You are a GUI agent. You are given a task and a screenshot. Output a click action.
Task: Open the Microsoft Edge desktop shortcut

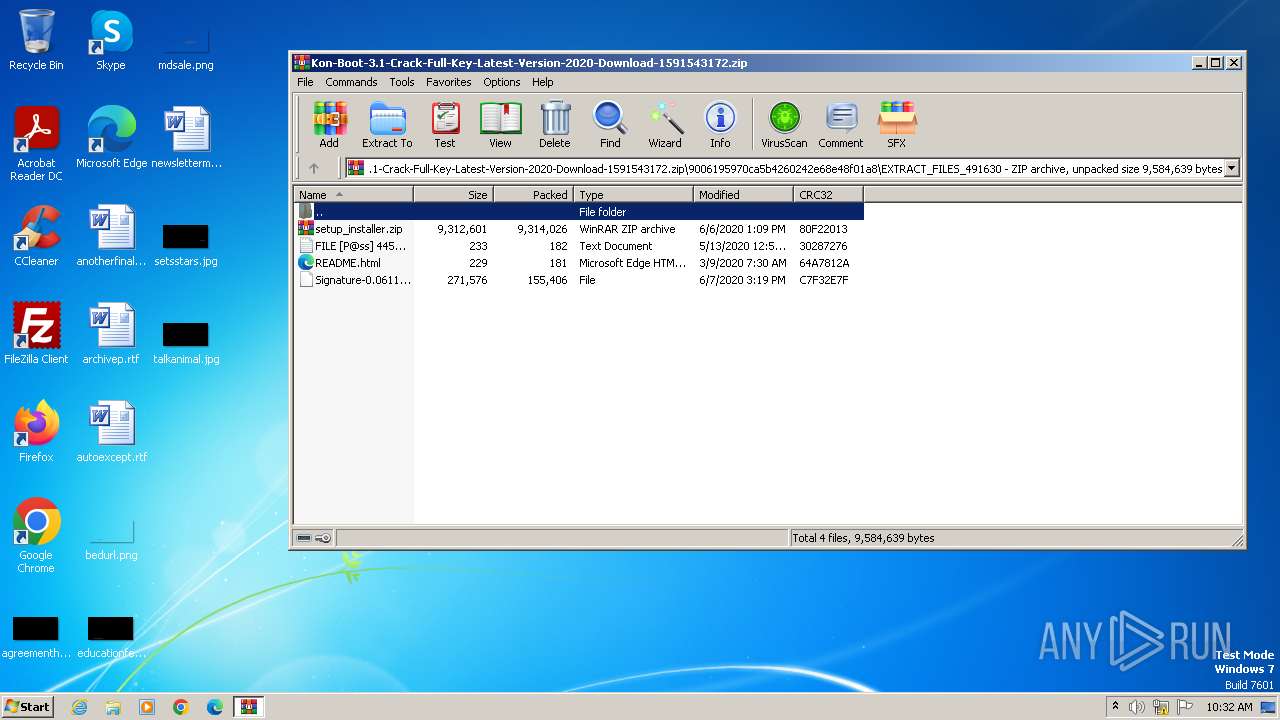tap(111, 138)
